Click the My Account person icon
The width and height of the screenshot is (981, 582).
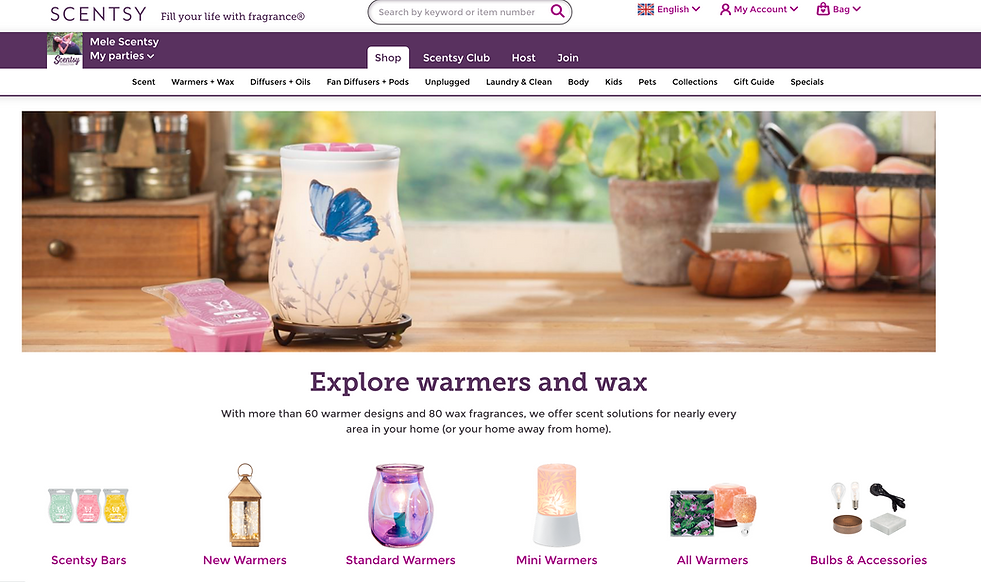point(725,9)
